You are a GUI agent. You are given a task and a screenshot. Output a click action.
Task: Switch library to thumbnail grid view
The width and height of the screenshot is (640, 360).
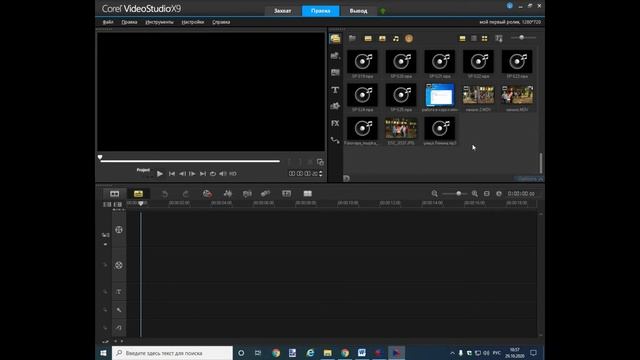point(484,38)
